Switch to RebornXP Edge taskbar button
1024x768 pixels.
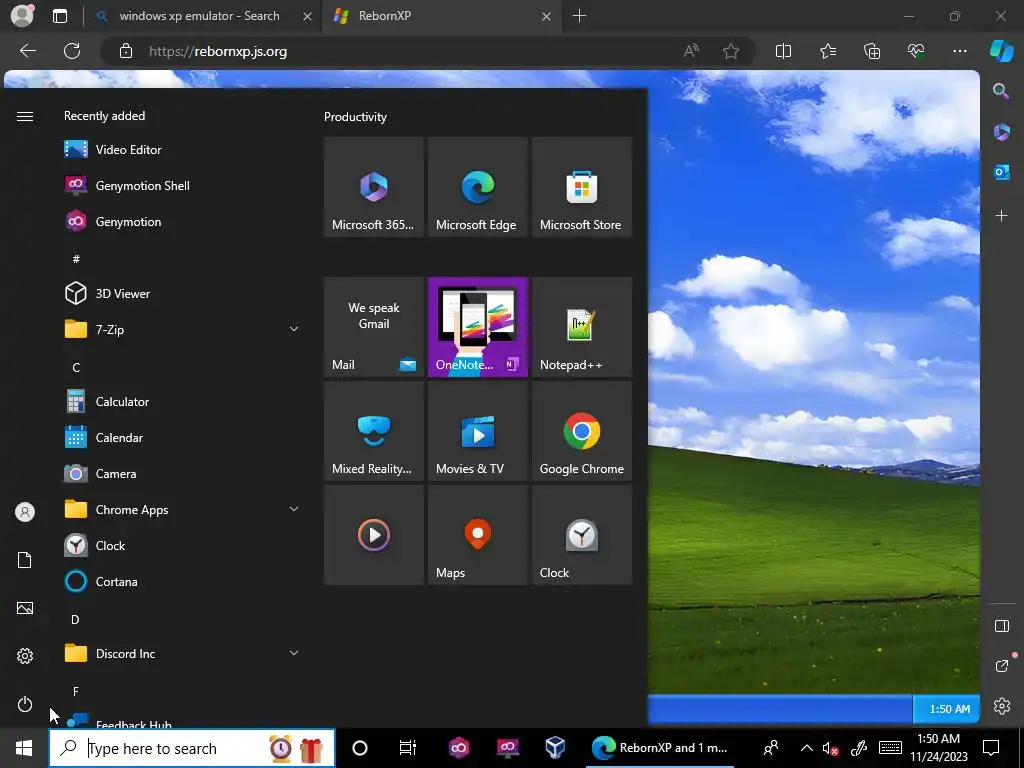click(x=660, y=748)
